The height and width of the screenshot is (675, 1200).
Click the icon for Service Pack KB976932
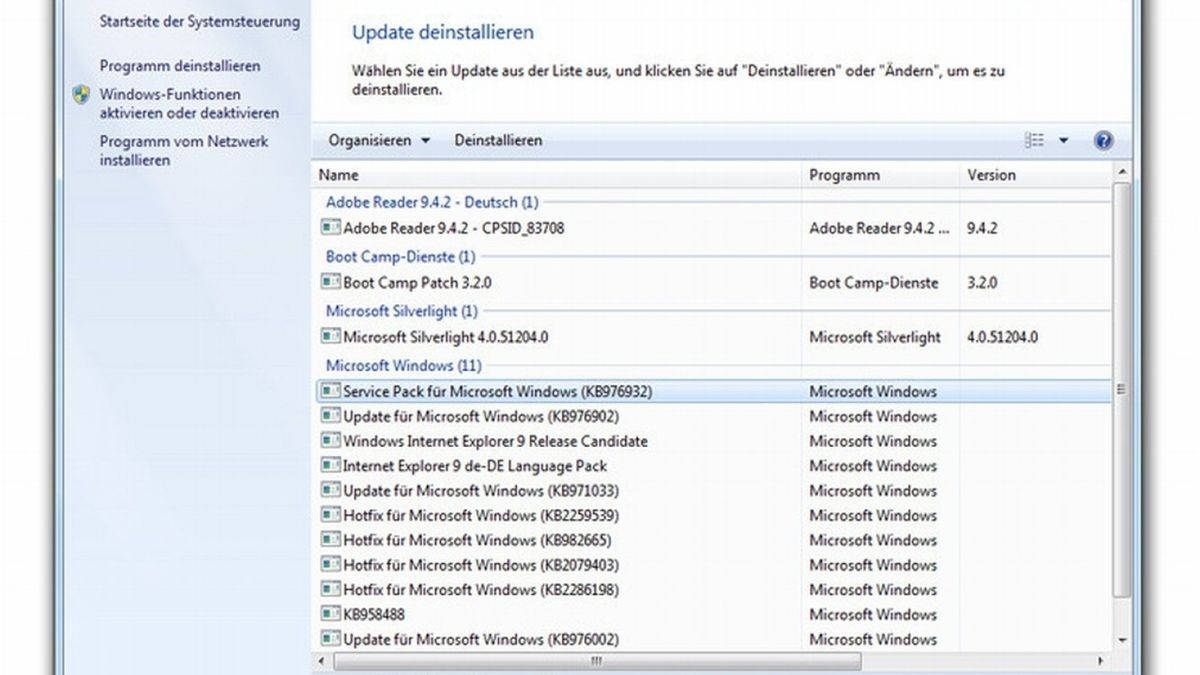tap(330, 391)
